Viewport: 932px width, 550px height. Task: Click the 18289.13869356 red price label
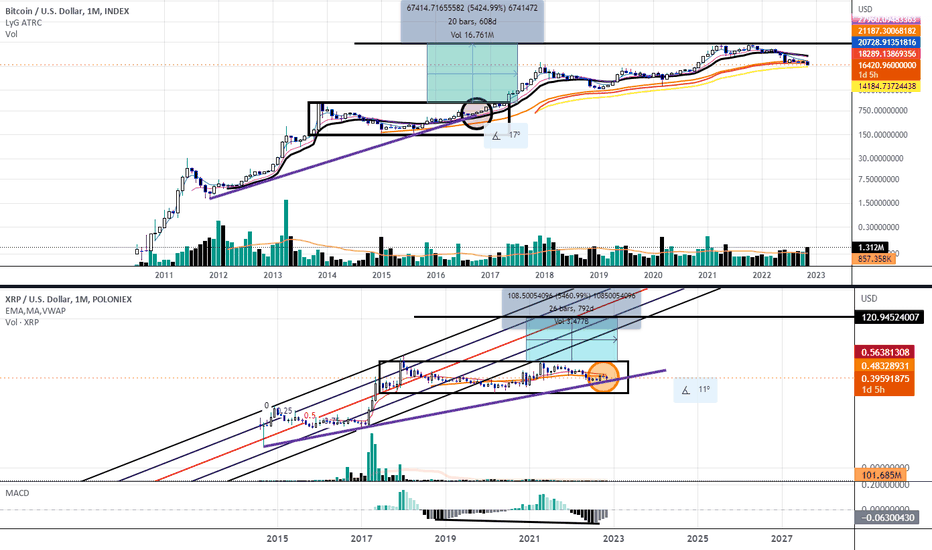click(x=886, y=54)
